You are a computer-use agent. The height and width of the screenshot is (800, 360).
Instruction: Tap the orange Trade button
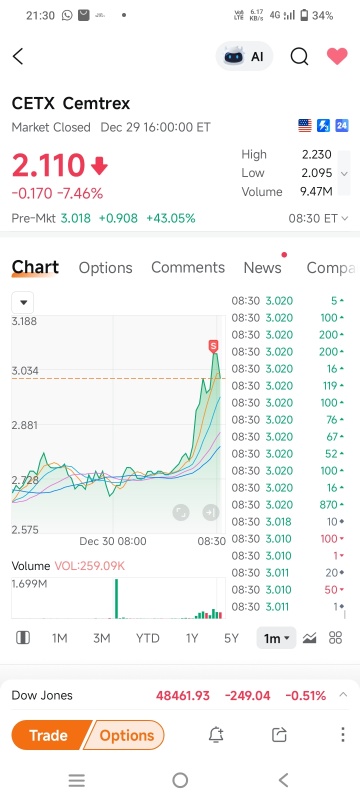tap(49, 735)
